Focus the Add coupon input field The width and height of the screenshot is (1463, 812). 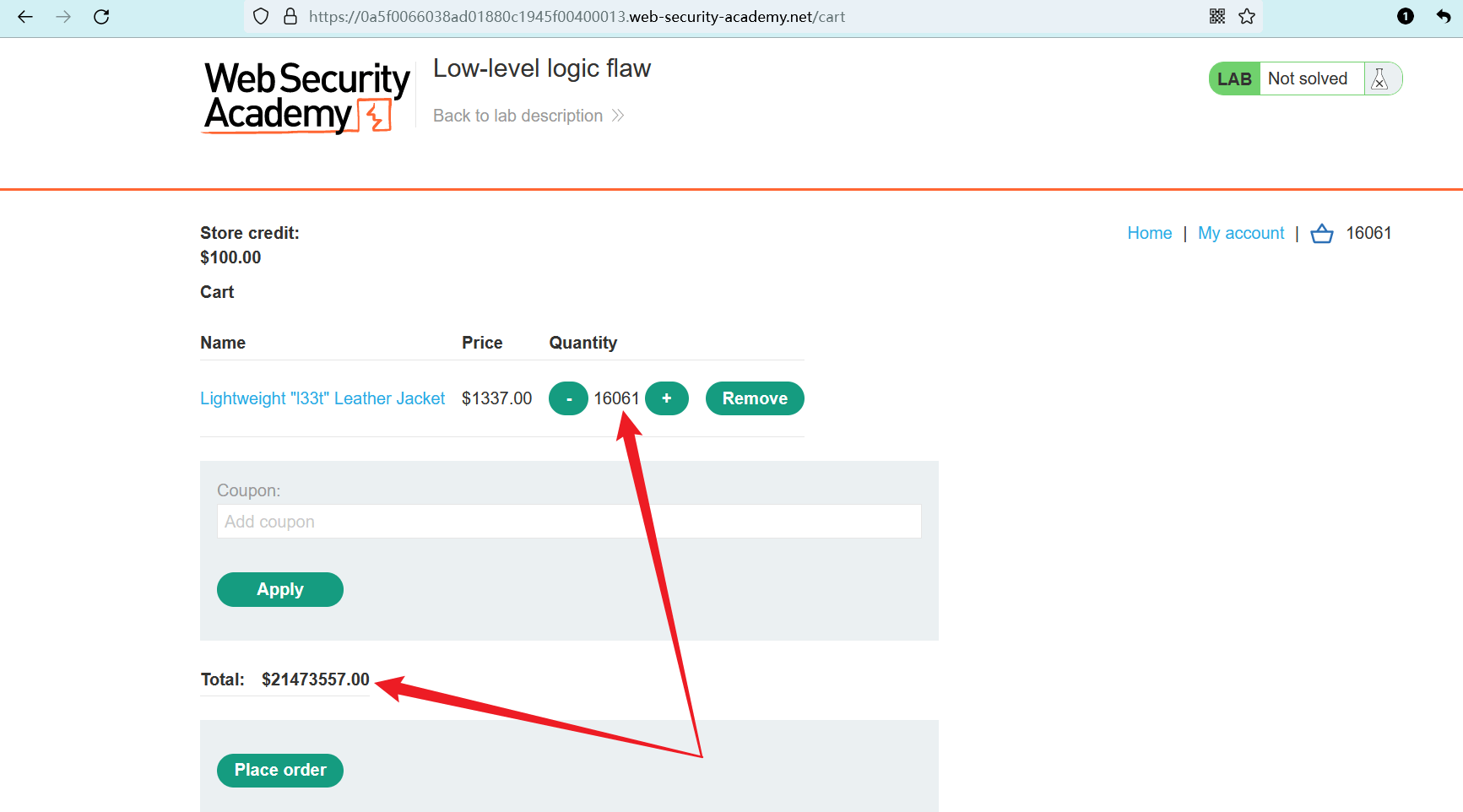569,522
